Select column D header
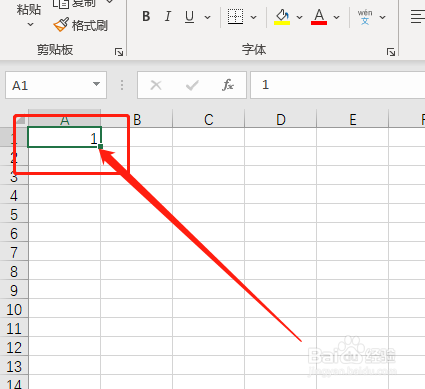 [281, 119]
